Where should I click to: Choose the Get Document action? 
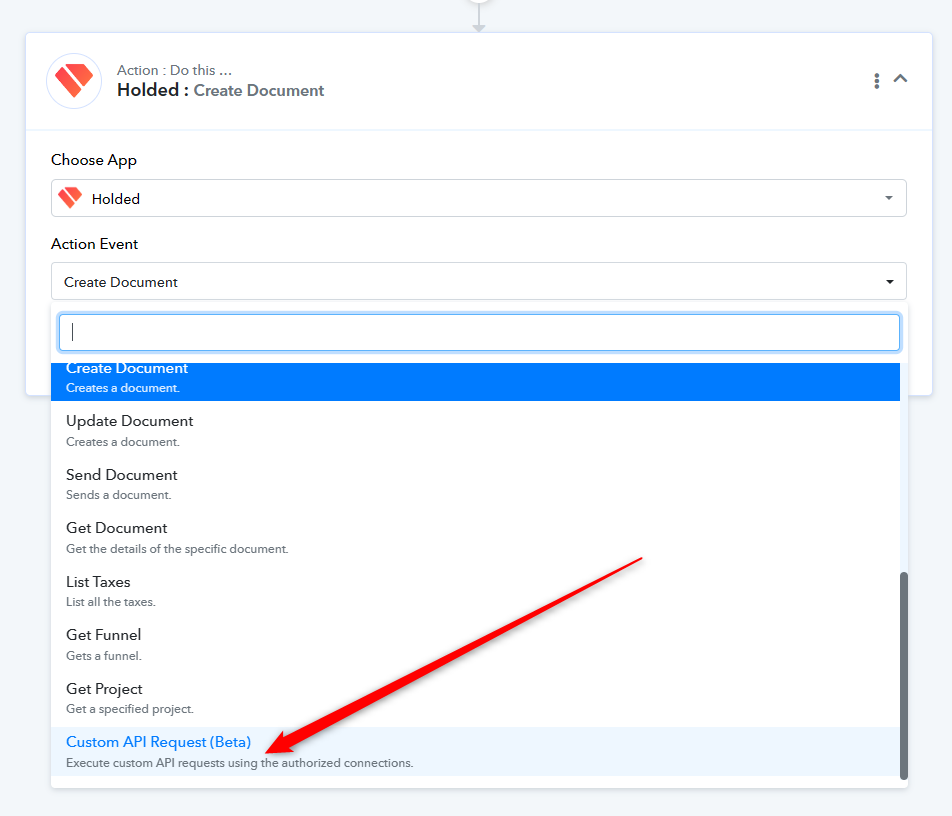pos(475,537)
